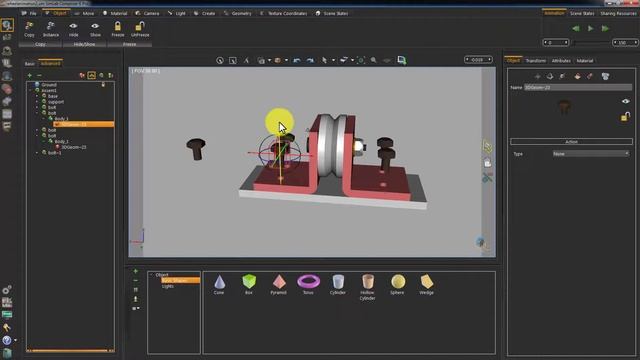Expand the base tree node
The height and width of the screenshot is (360, 640).
point(37,96)
